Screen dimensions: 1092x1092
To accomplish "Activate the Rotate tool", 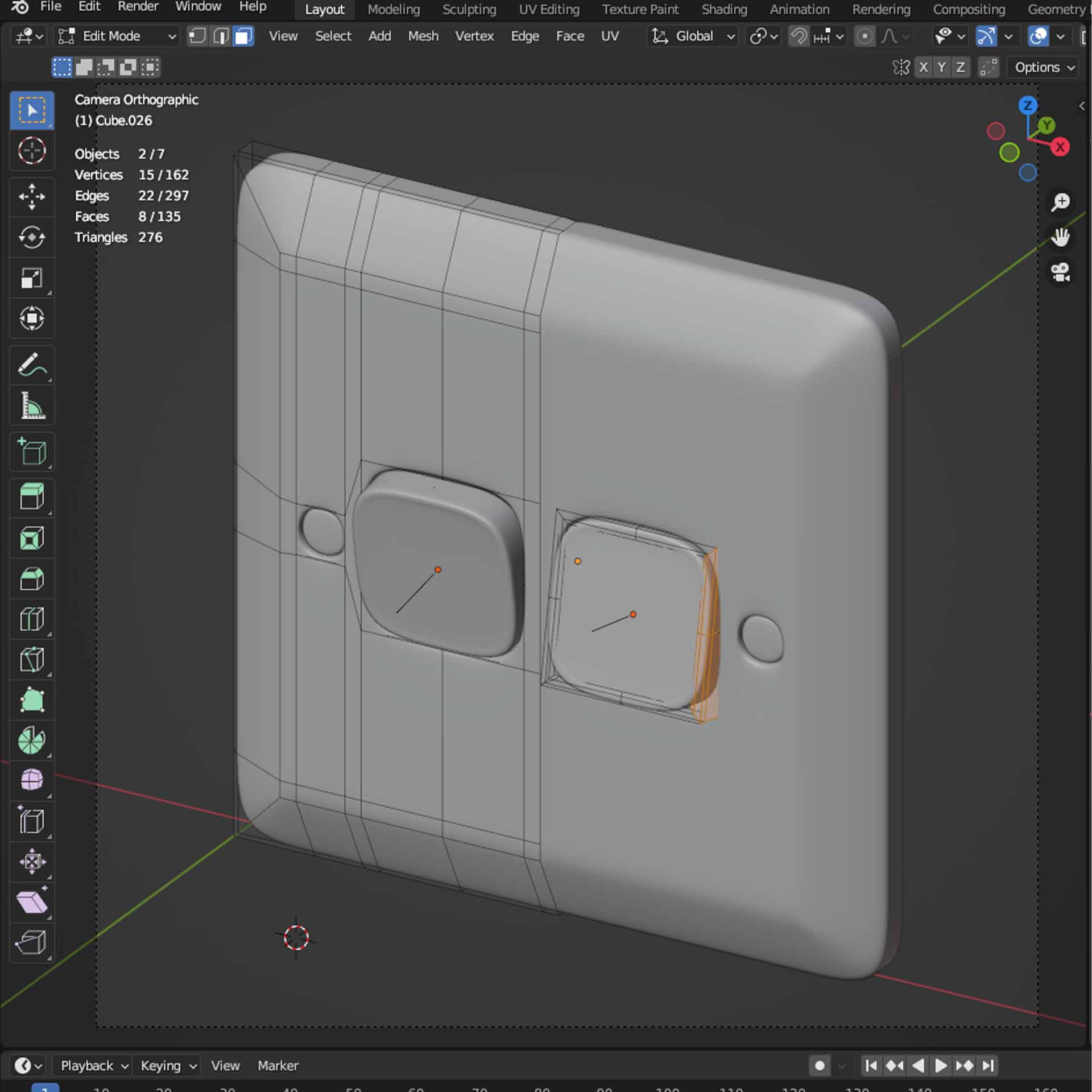I will click(32, 237).
